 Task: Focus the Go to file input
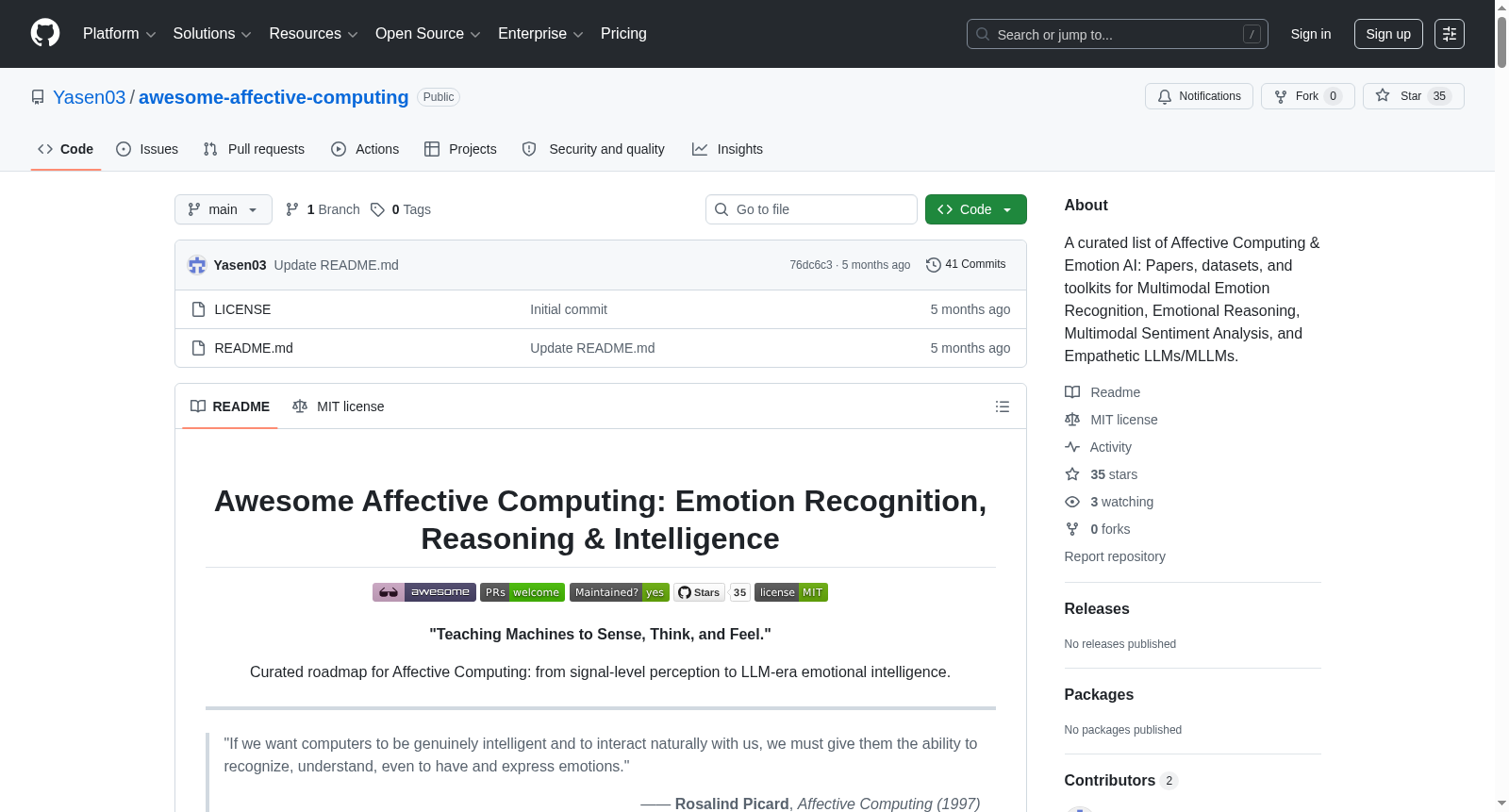point(811,209)
